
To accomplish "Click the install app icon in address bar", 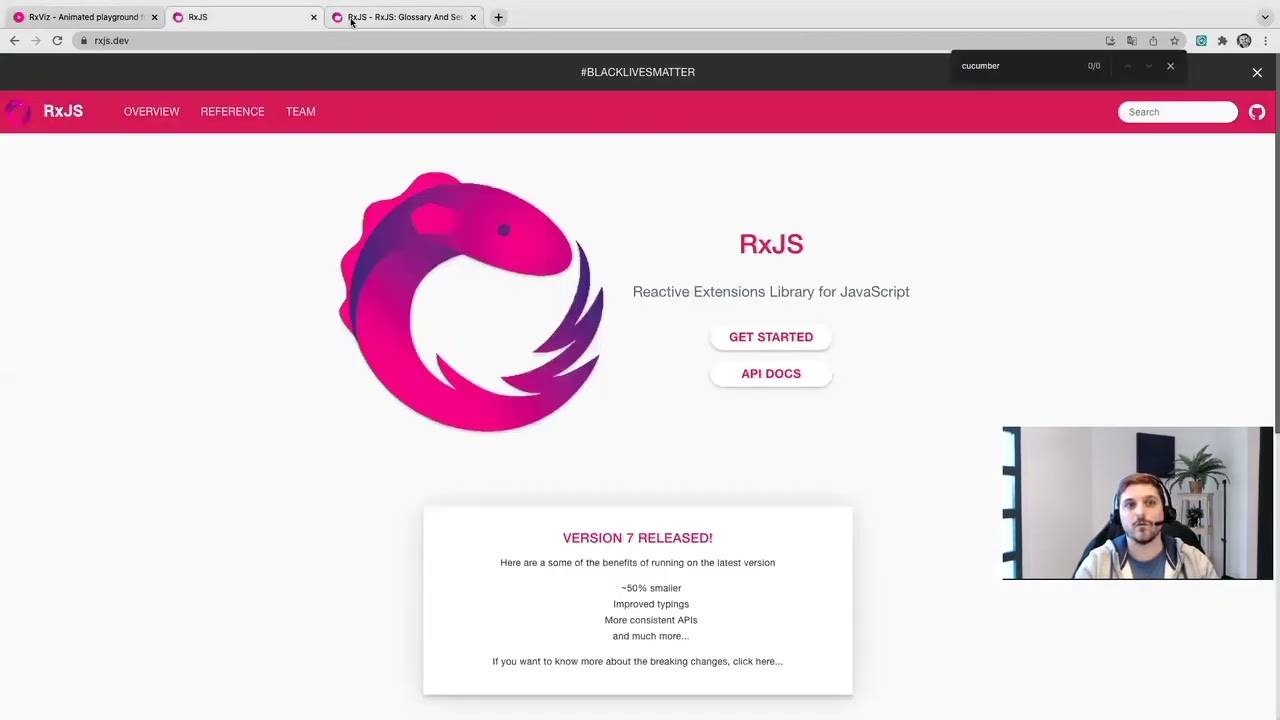I will [1110, 41].
